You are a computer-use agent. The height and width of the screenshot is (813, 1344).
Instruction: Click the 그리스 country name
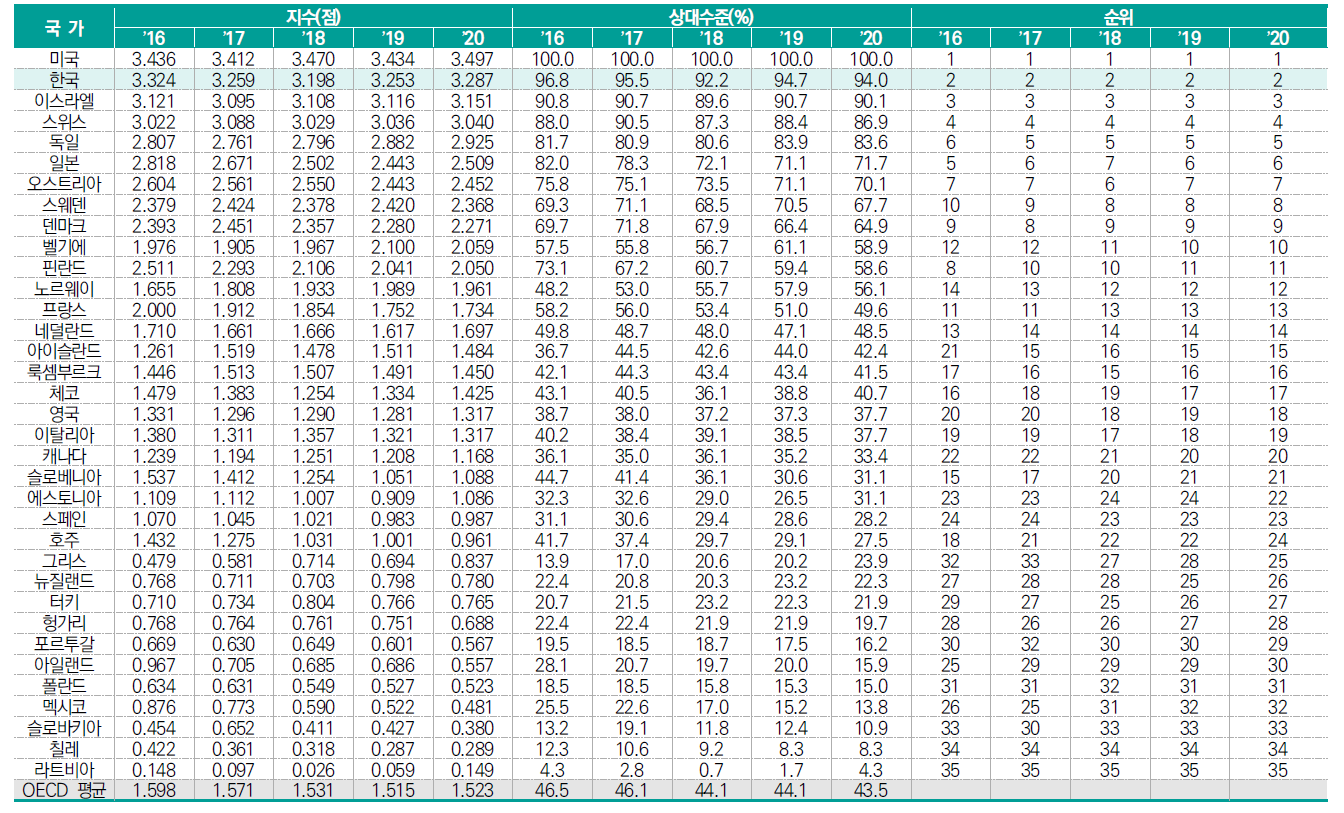[64, 559]
